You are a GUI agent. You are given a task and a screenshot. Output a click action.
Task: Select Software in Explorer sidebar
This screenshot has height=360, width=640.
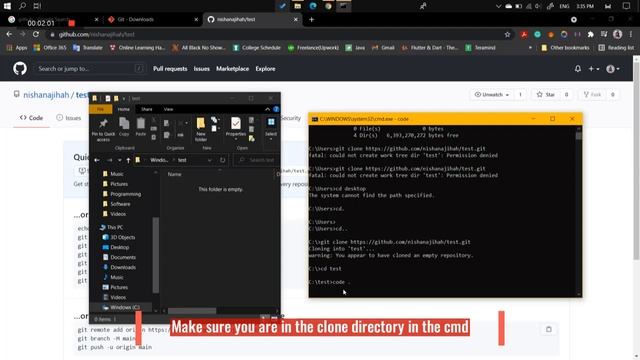(120, 204)
